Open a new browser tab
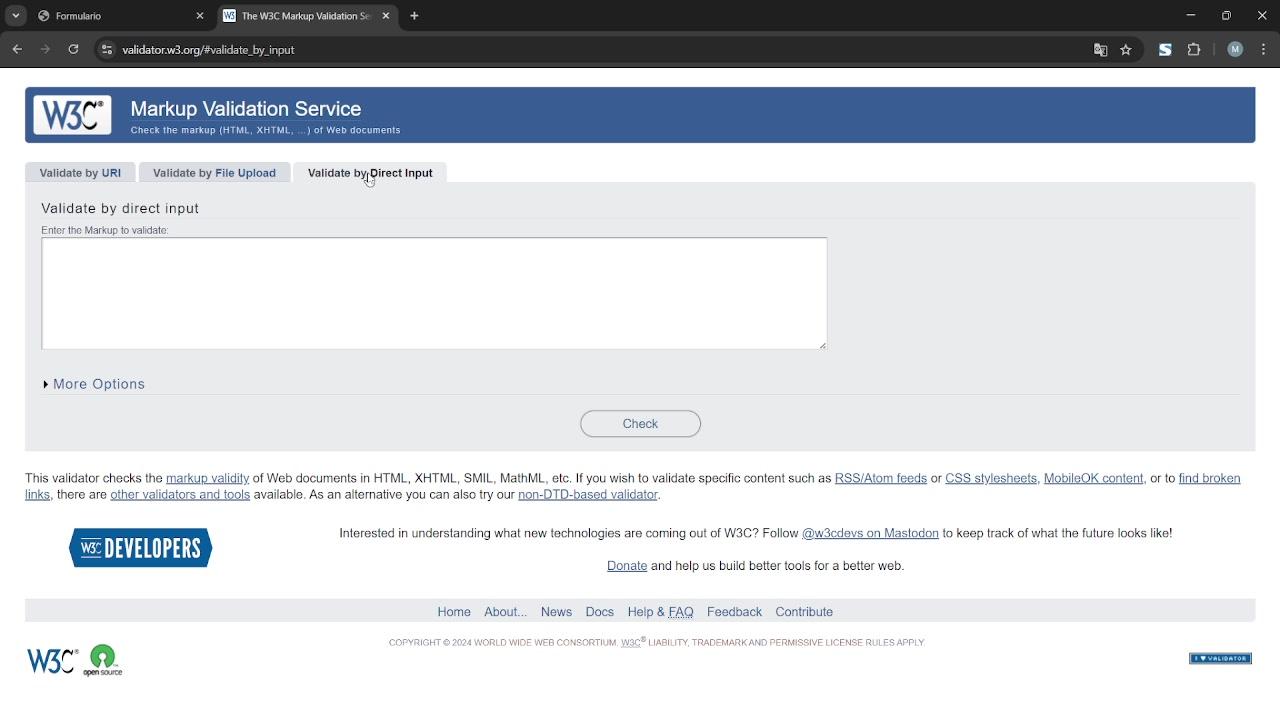Screen dimensions: 1280x720 (x=414, y=16)
